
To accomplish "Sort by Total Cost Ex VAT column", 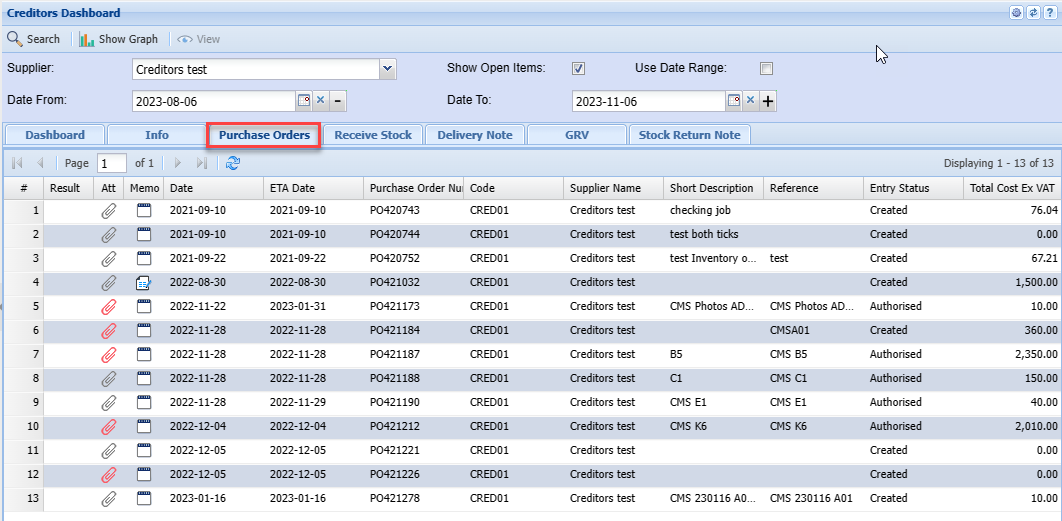I will click(x=1012, y=188).
